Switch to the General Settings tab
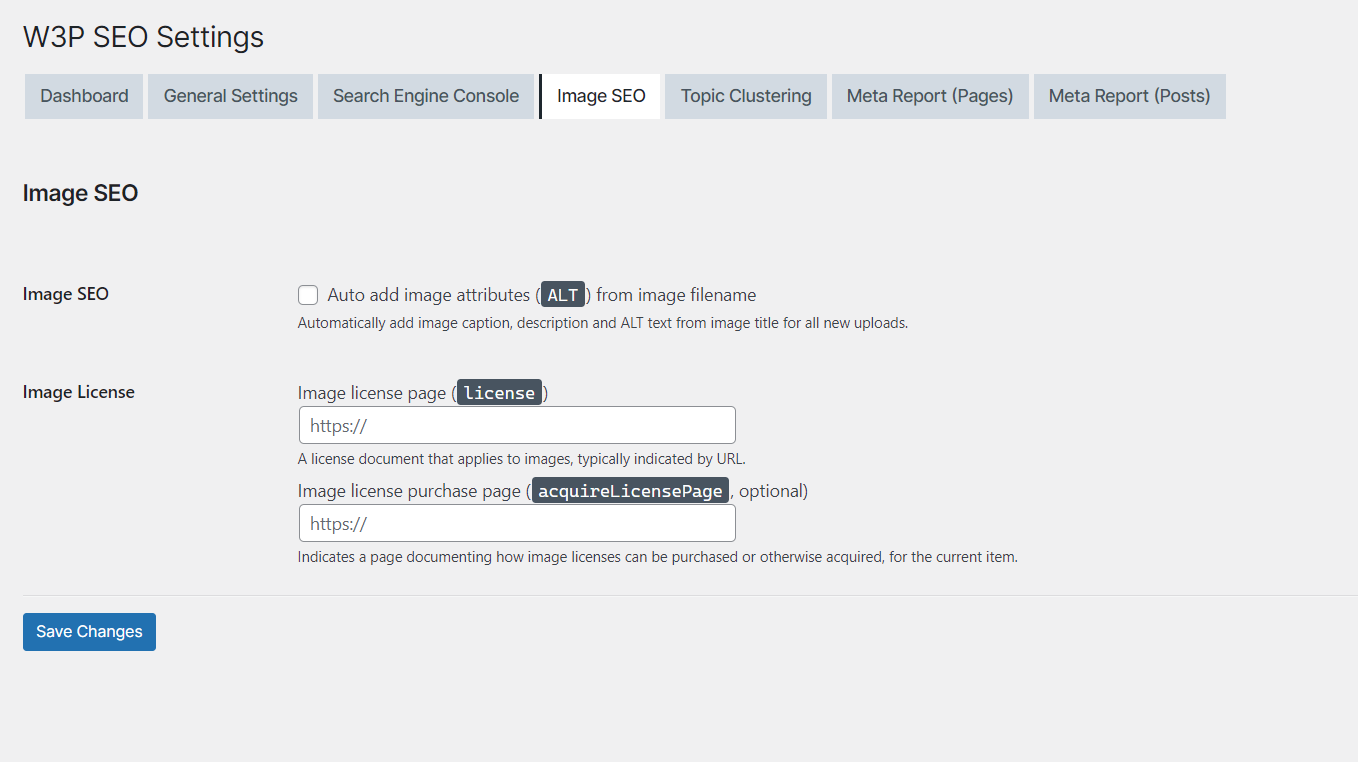 point(230,96)
